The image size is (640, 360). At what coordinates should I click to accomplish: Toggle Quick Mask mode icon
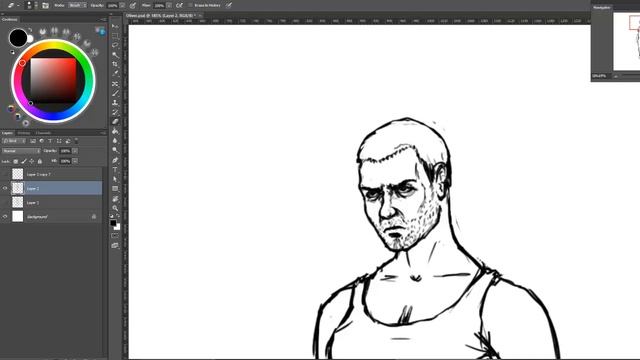tap(115, 236)
